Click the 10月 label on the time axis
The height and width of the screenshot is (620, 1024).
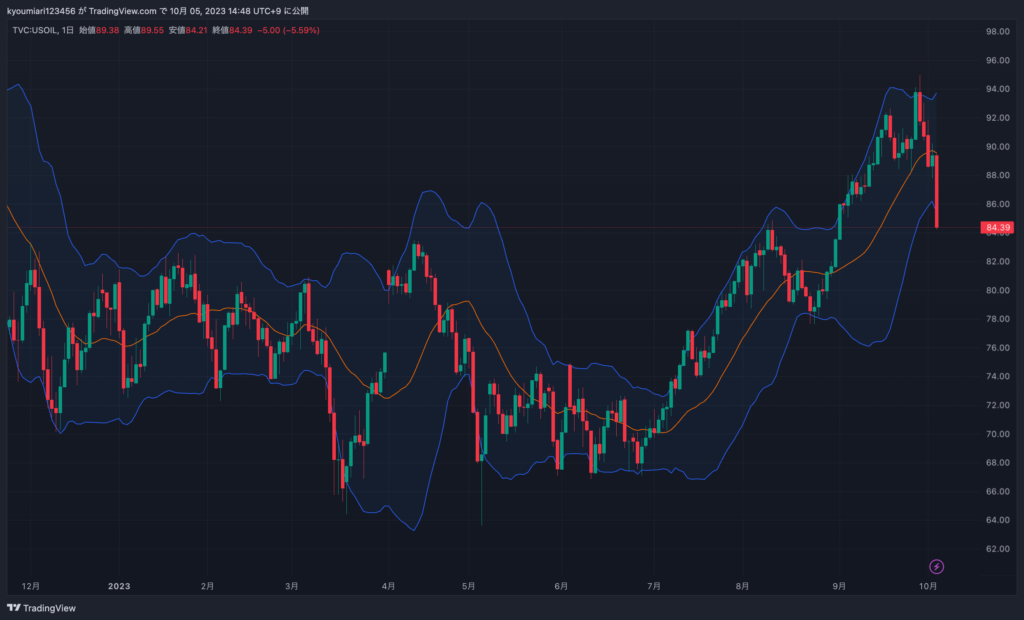coord(928,586)
